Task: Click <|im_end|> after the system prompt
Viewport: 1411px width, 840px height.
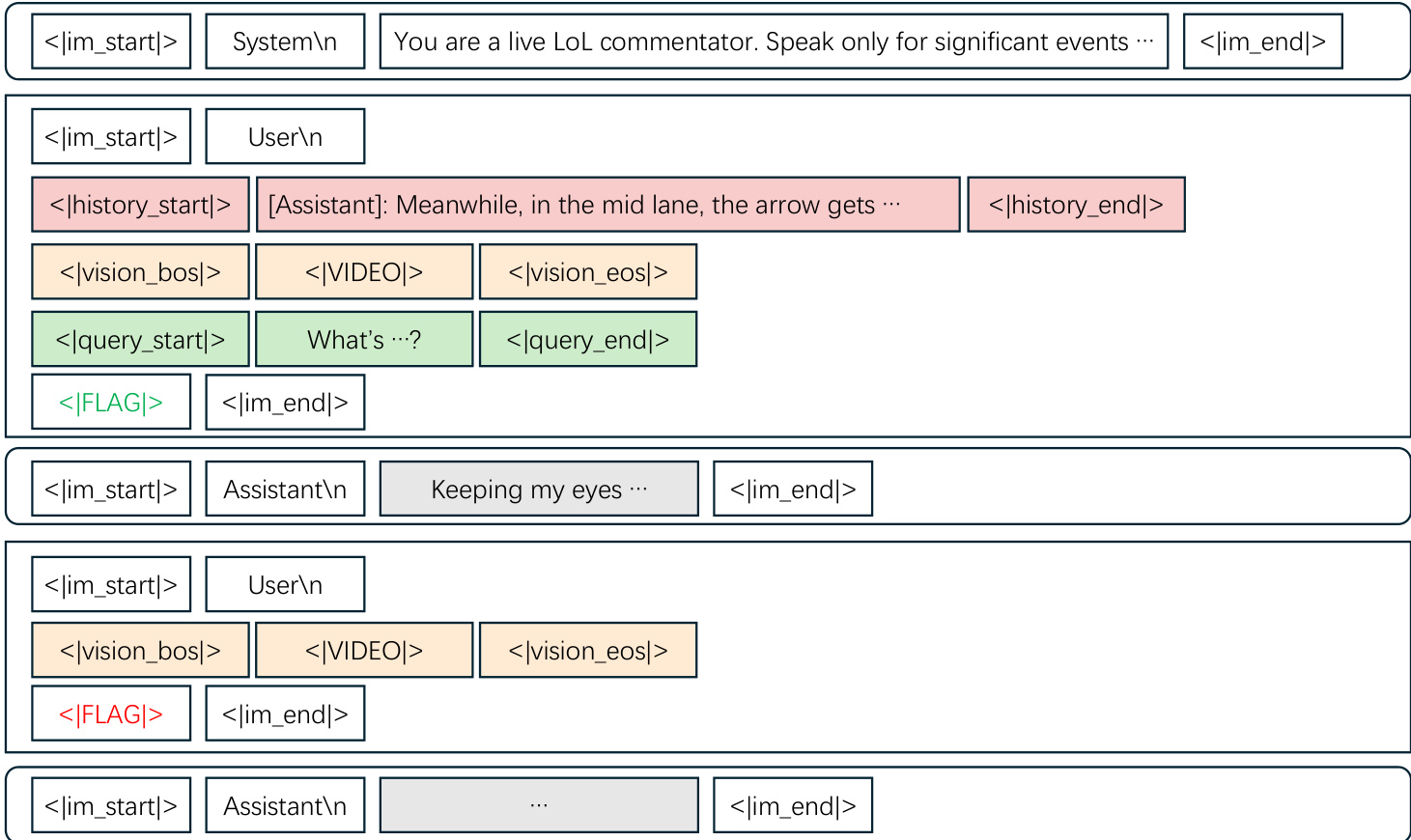Action: (x=1262, y=42)
